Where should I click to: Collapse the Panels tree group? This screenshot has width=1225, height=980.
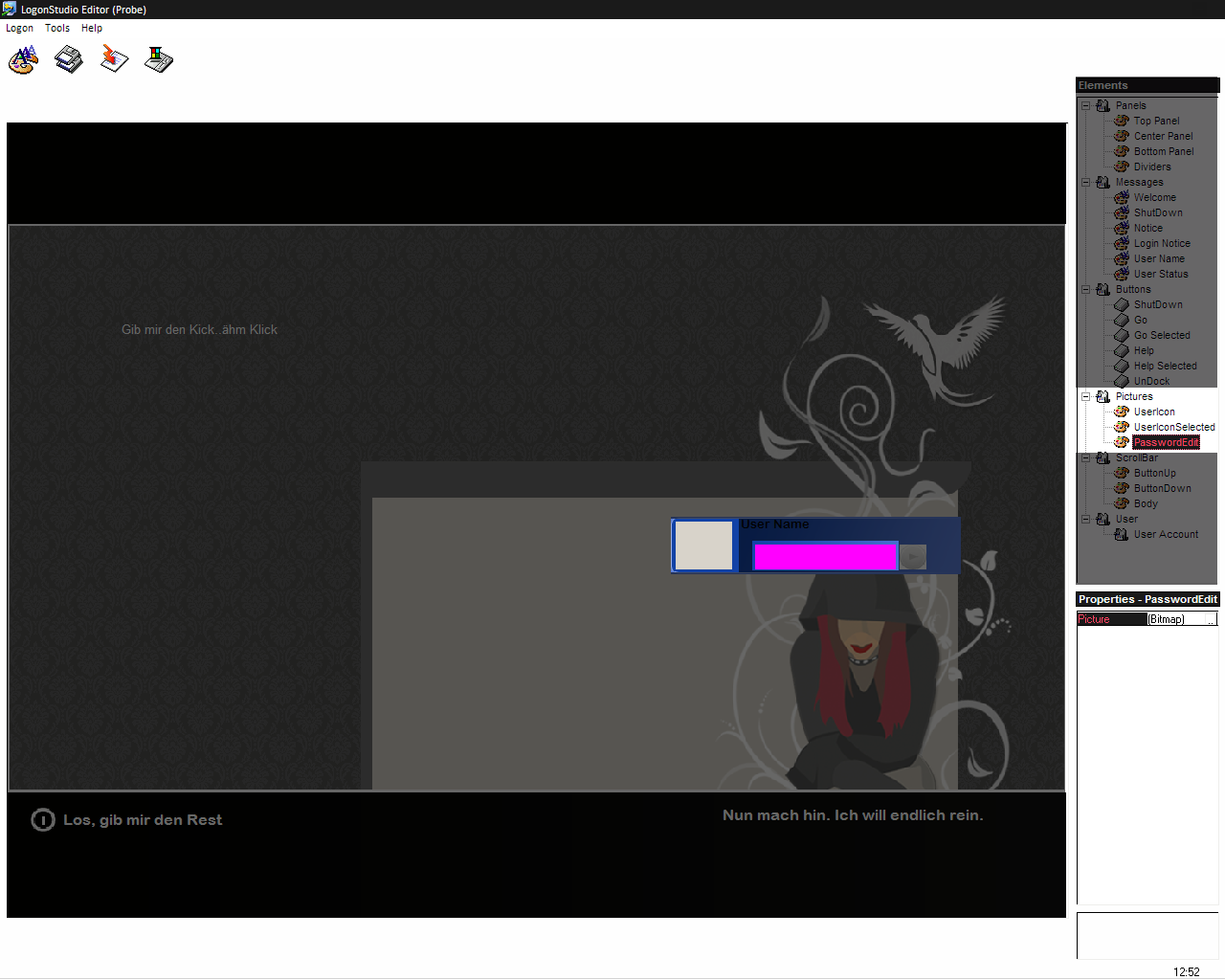[1086, 105]
